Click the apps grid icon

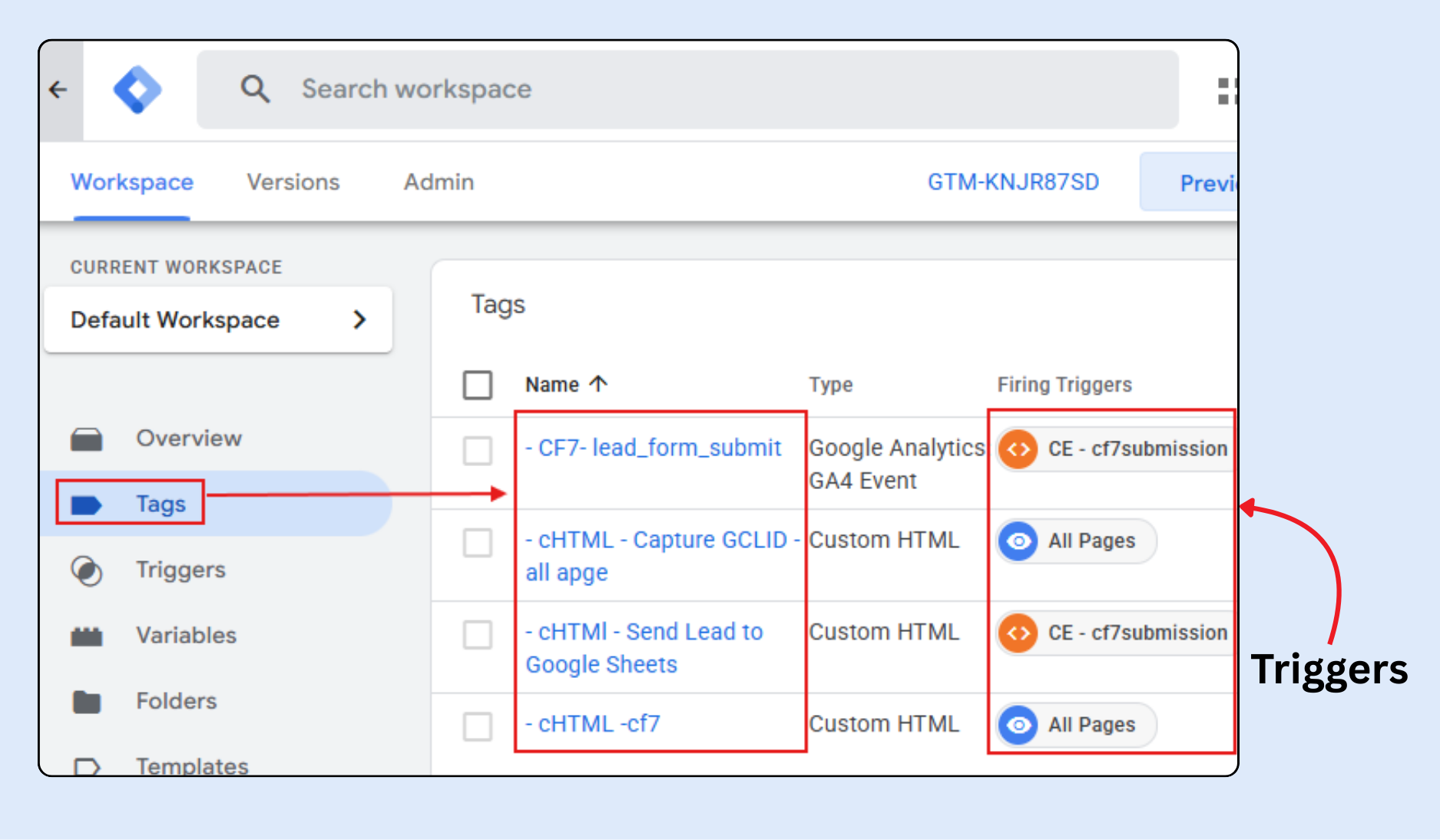click(1226, 91)
